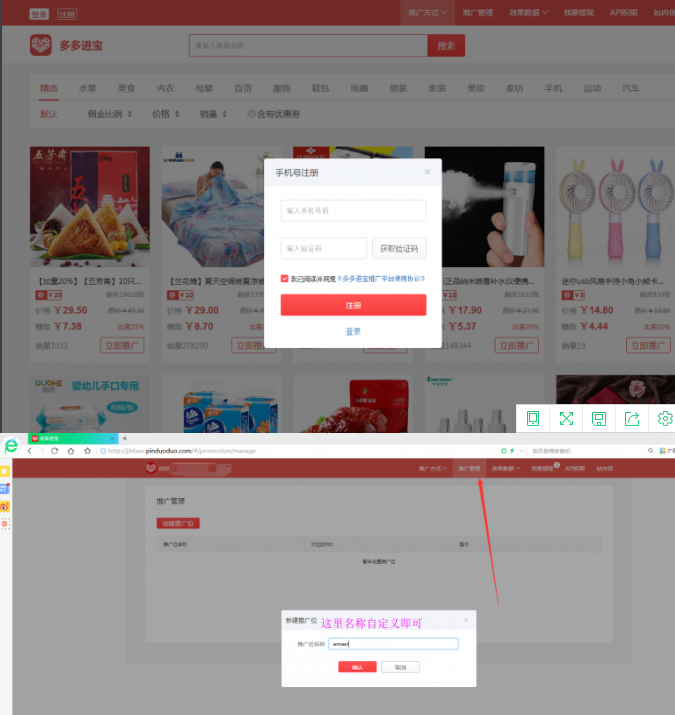Confirm with red 确认 button in 新建推广位 dialog
Image resolution: width=675 pixels, height=715 pixels.
click(358, 667)
